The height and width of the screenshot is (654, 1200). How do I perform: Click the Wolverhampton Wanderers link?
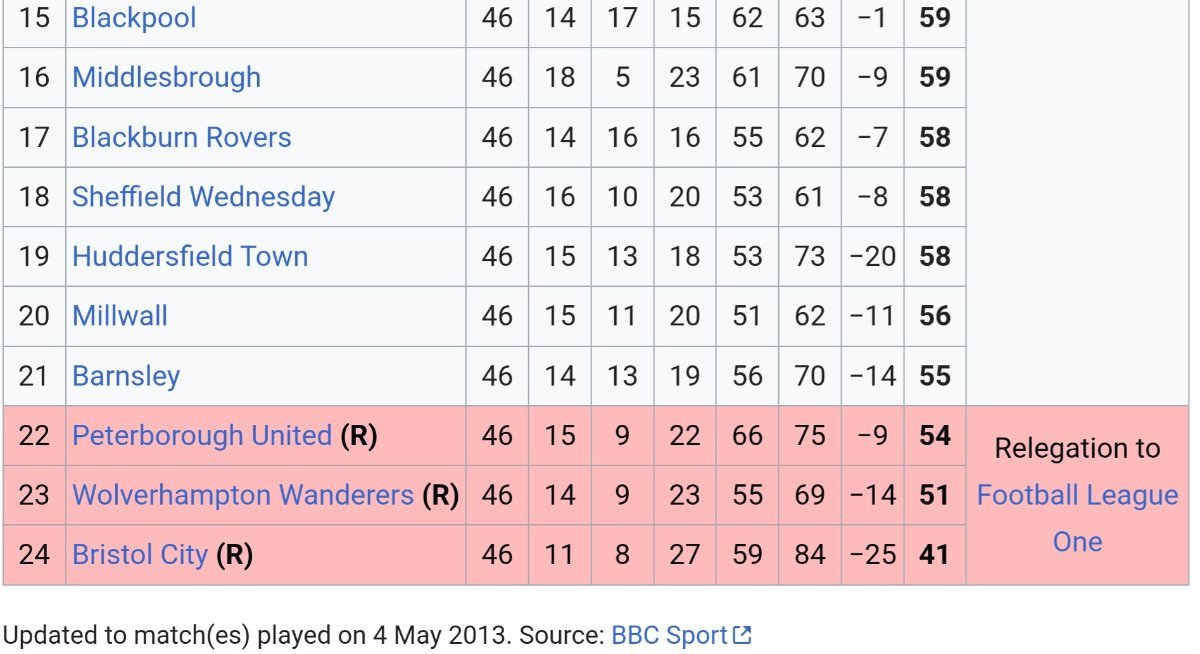coord(242,495)
